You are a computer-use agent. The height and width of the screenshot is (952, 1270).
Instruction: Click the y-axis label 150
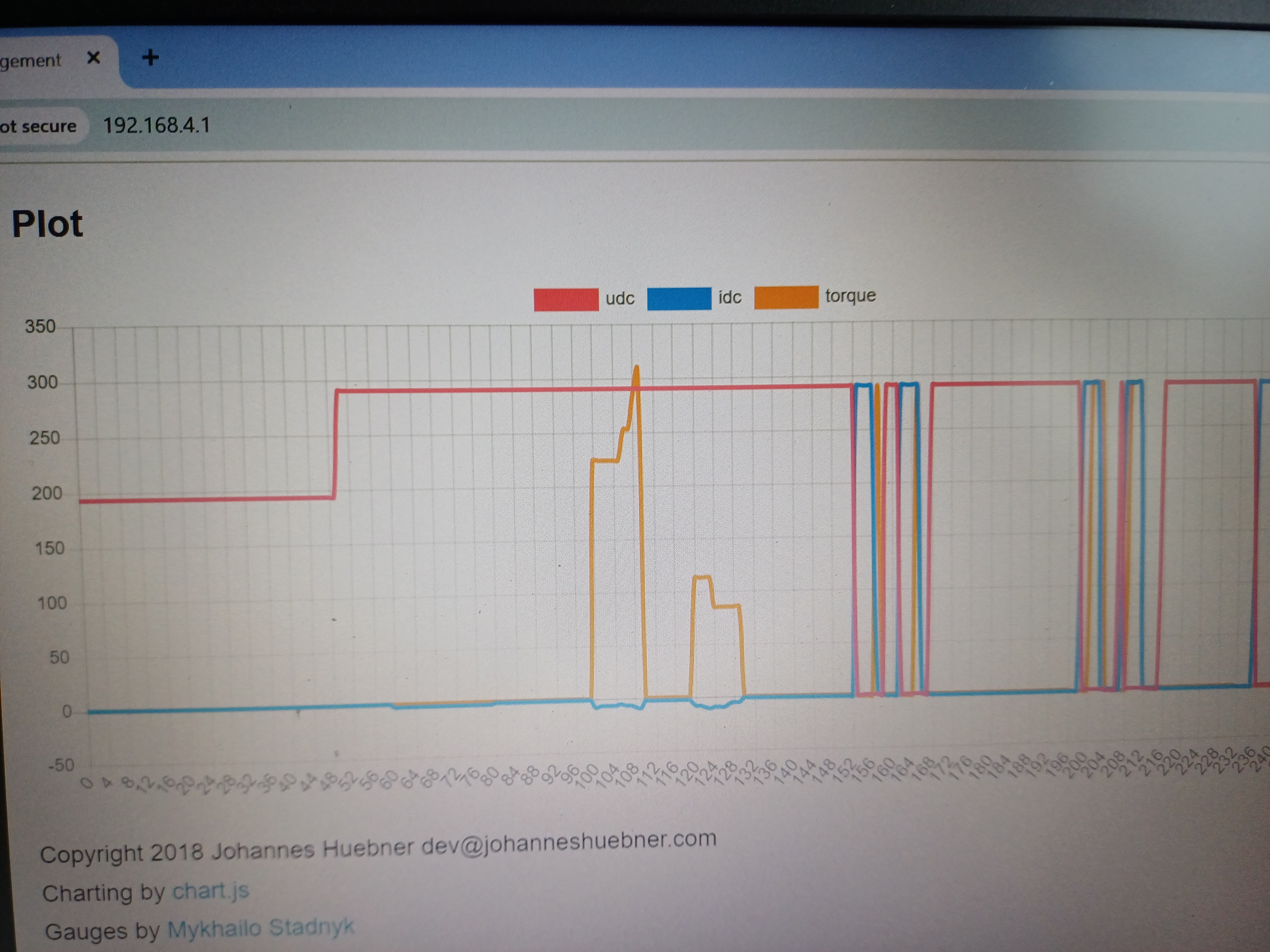pos(50,549)
